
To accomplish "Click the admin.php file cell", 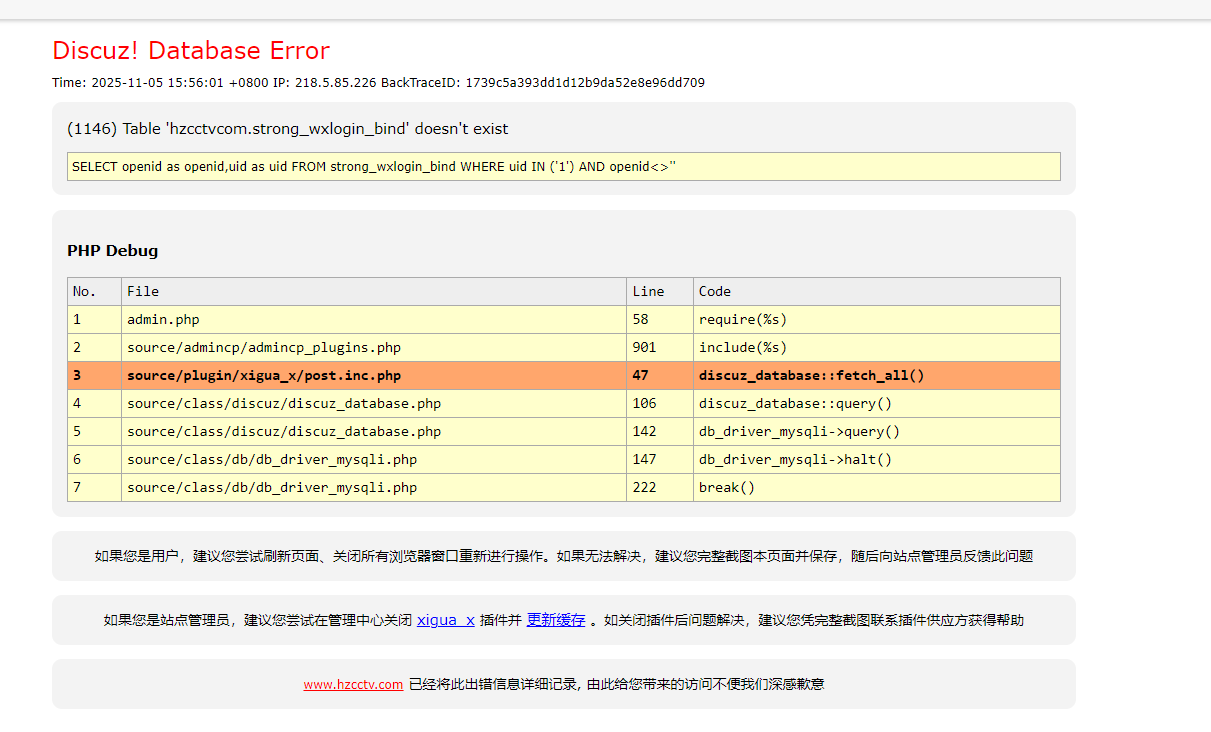I will [x=374, y=320].
